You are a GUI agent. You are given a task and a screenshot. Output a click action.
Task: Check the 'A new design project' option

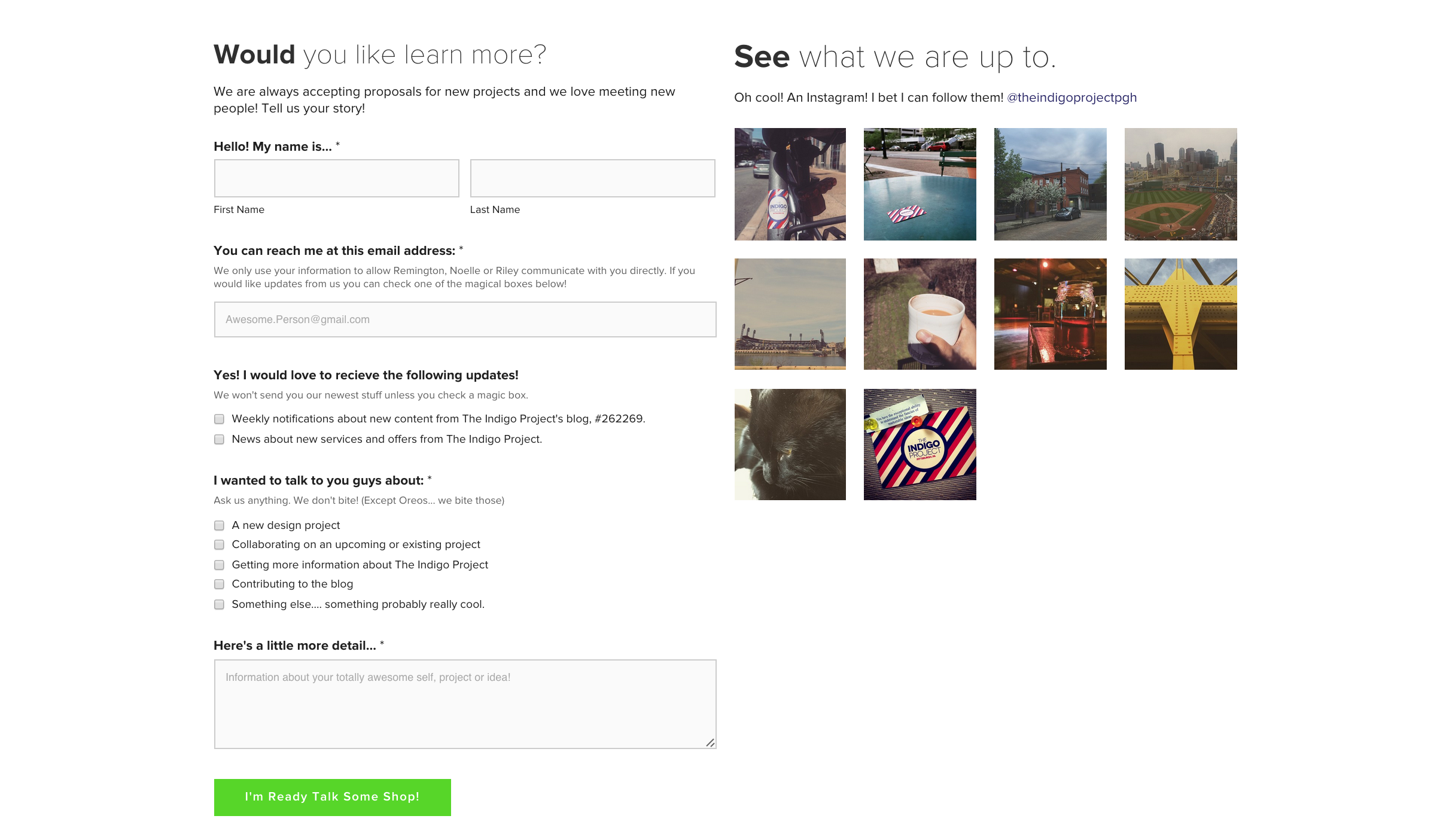coord(218,525)
